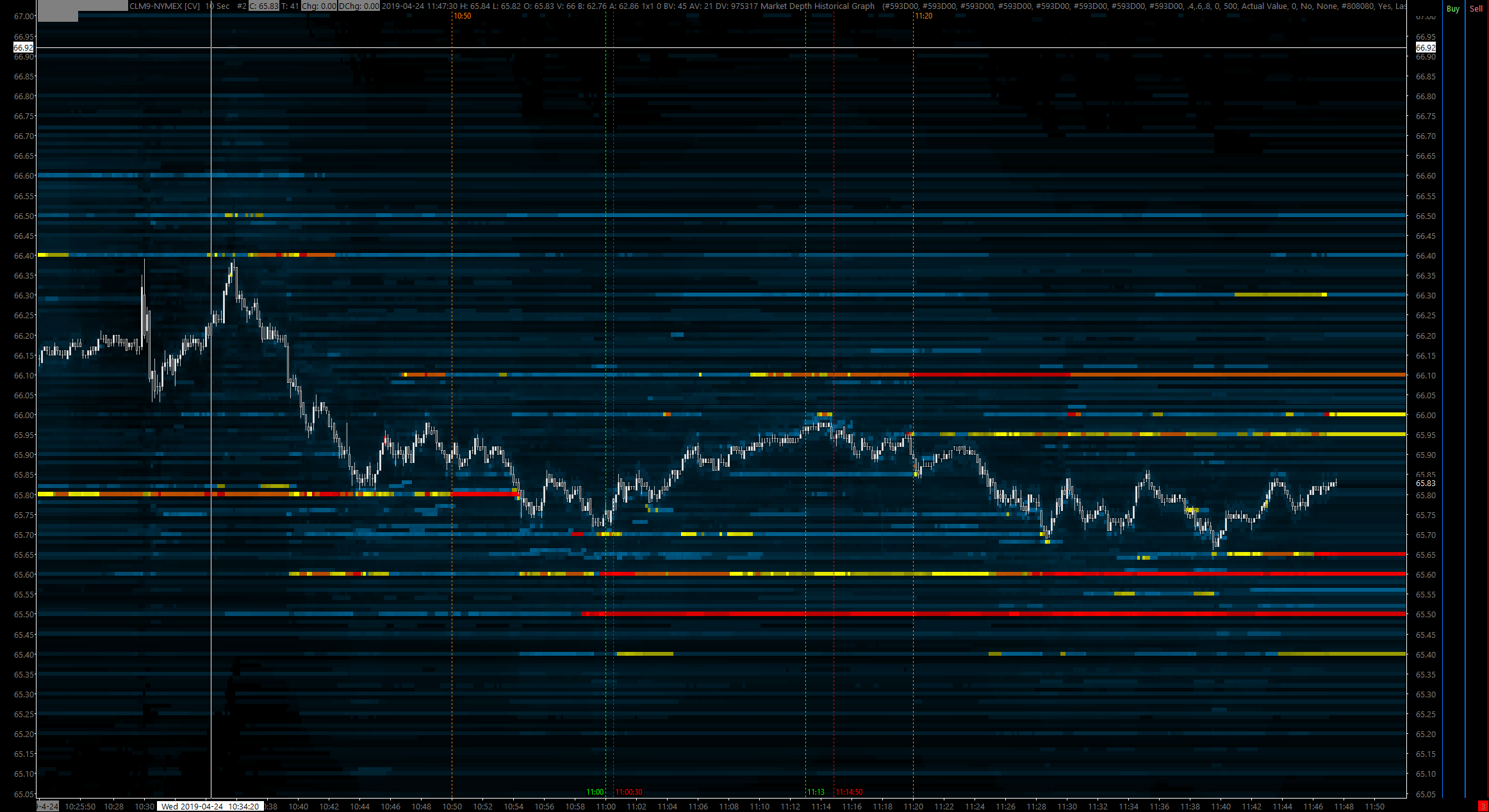The image size is (1489, 812).
Task: Click the orange 11:20 session marker at top
Action: 923,16
